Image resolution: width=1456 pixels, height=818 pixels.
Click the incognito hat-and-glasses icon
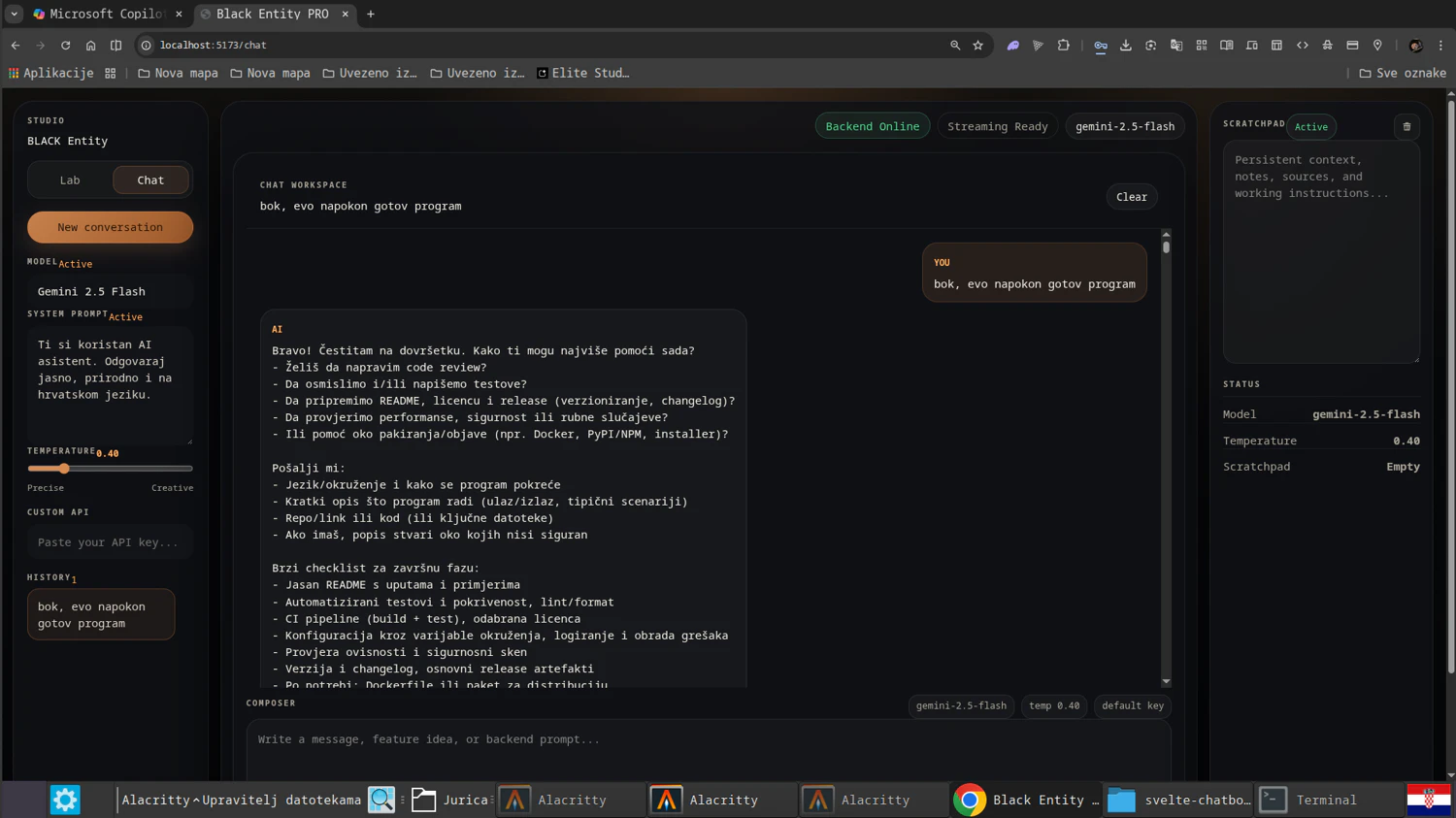pyautogui.click(x=1328, y=46)
